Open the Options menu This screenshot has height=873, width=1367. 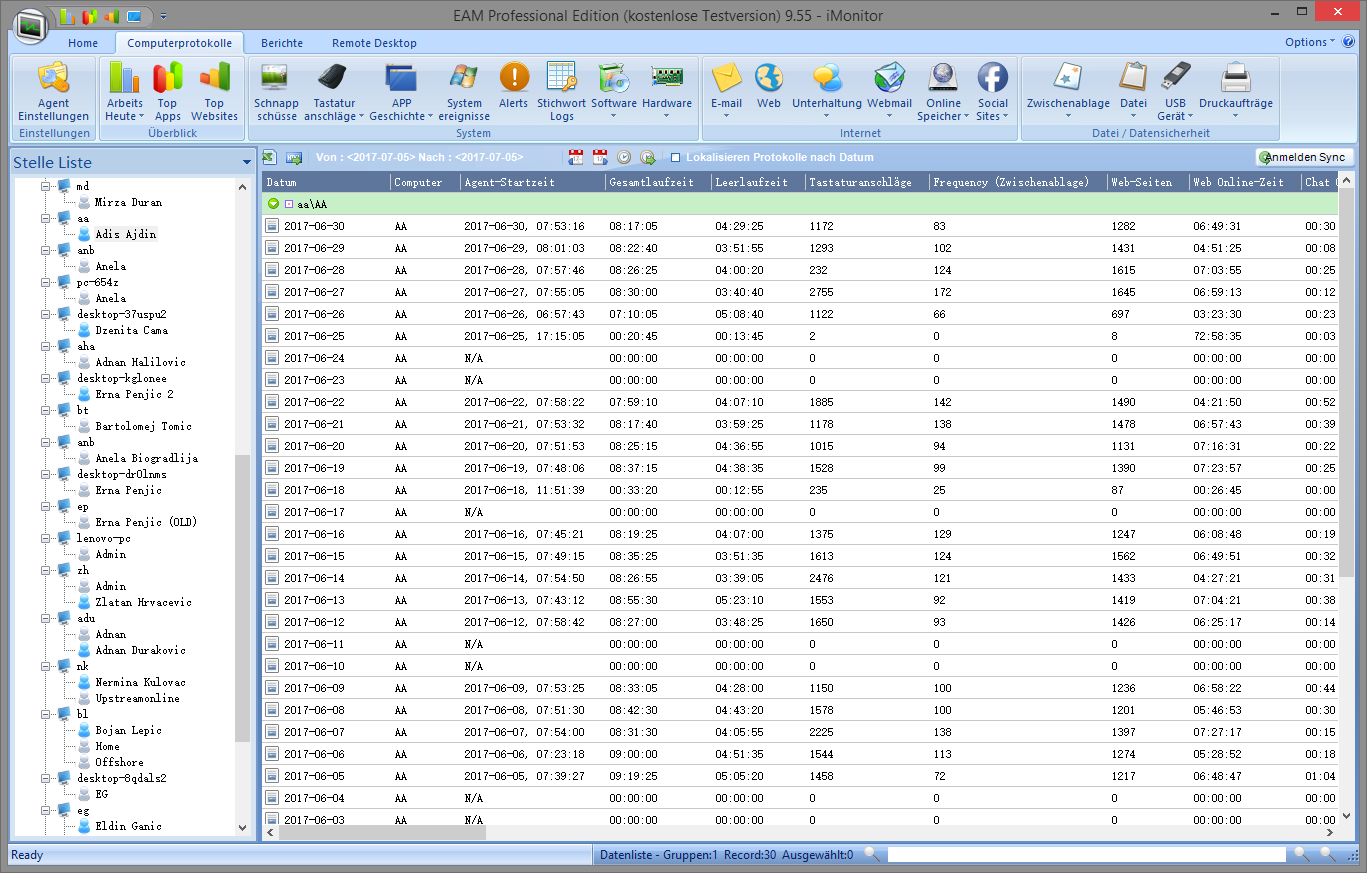coord(1308,42)
